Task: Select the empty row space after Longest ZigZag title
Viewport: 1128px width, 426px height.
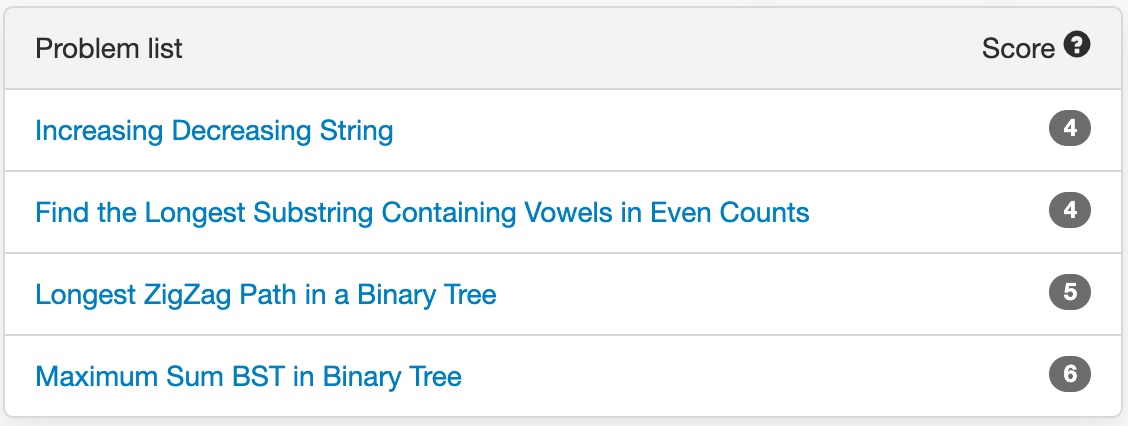Action: click(760, 294)
